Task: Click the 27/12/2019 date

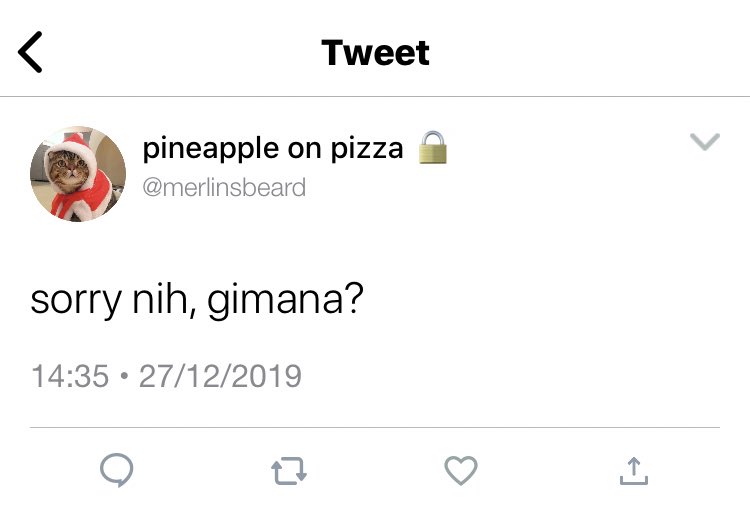Action: coord(220,376)
